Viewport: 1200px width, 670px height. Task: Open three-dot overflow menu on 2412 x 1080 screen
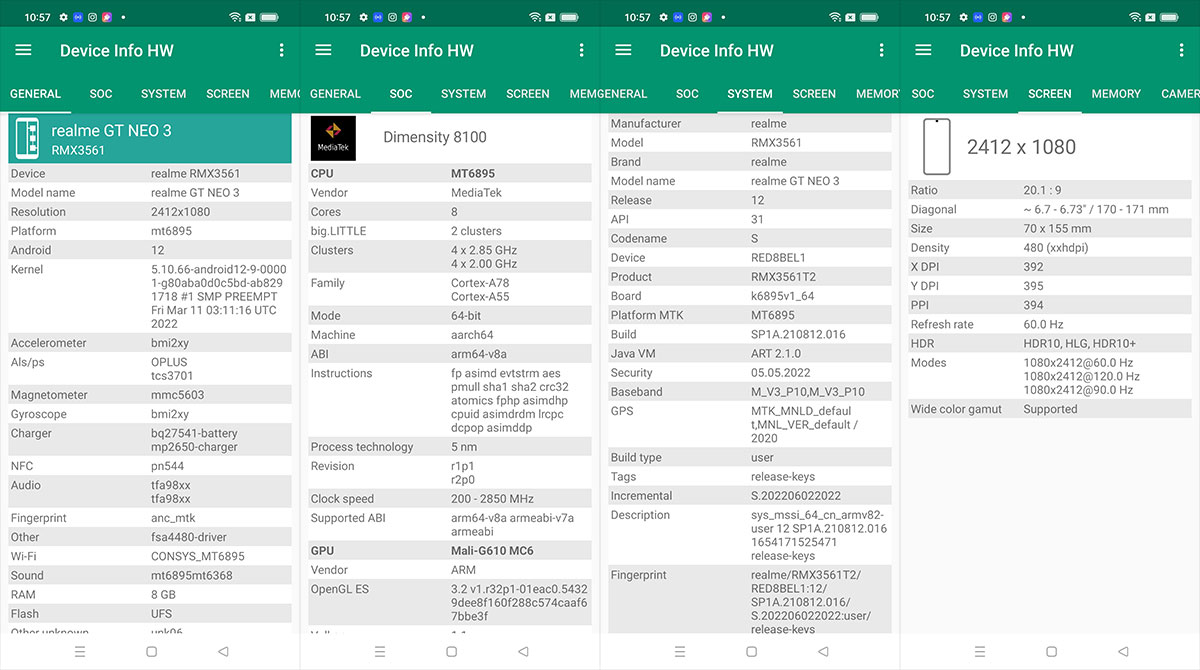click(1182, 50)
